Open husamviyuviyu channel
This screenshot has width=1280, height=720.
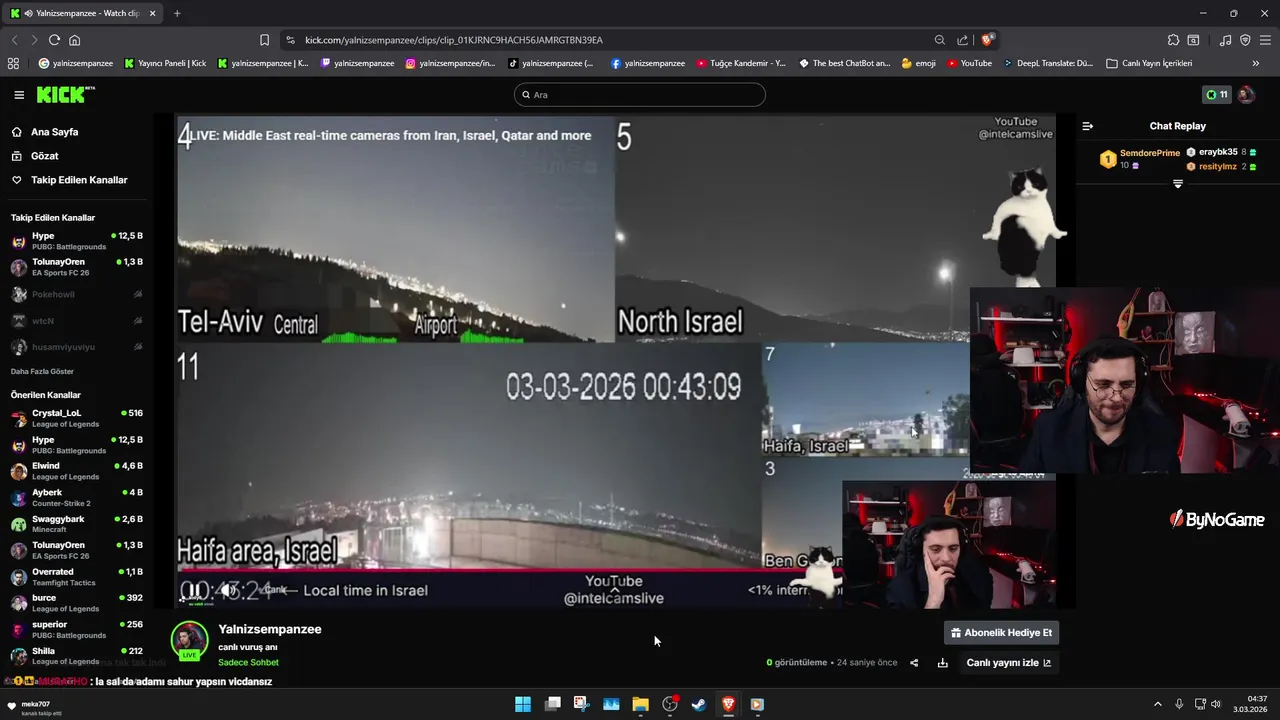[x=76, y=347]
